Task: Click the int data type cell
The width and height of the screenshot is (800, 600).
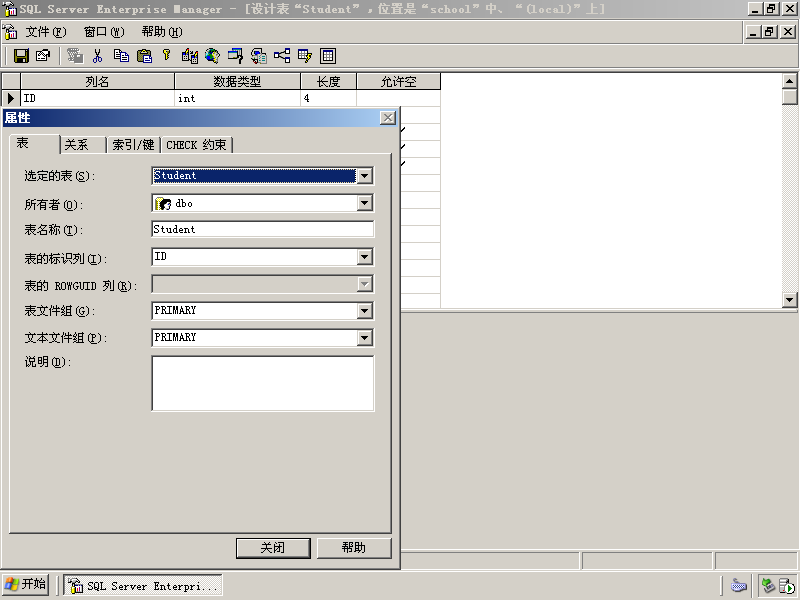Action: [237, 98]
